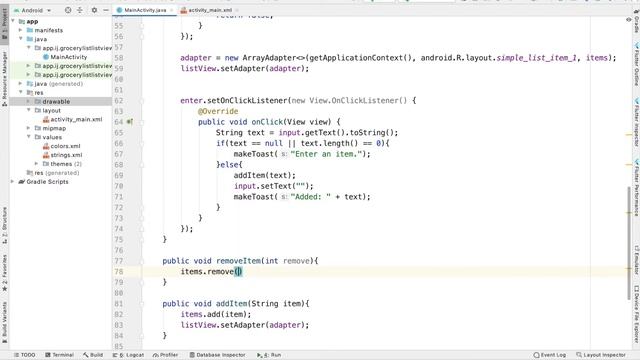Collapse the res folder
This screenshot has height=360, width=640.
tap(20, 93)
